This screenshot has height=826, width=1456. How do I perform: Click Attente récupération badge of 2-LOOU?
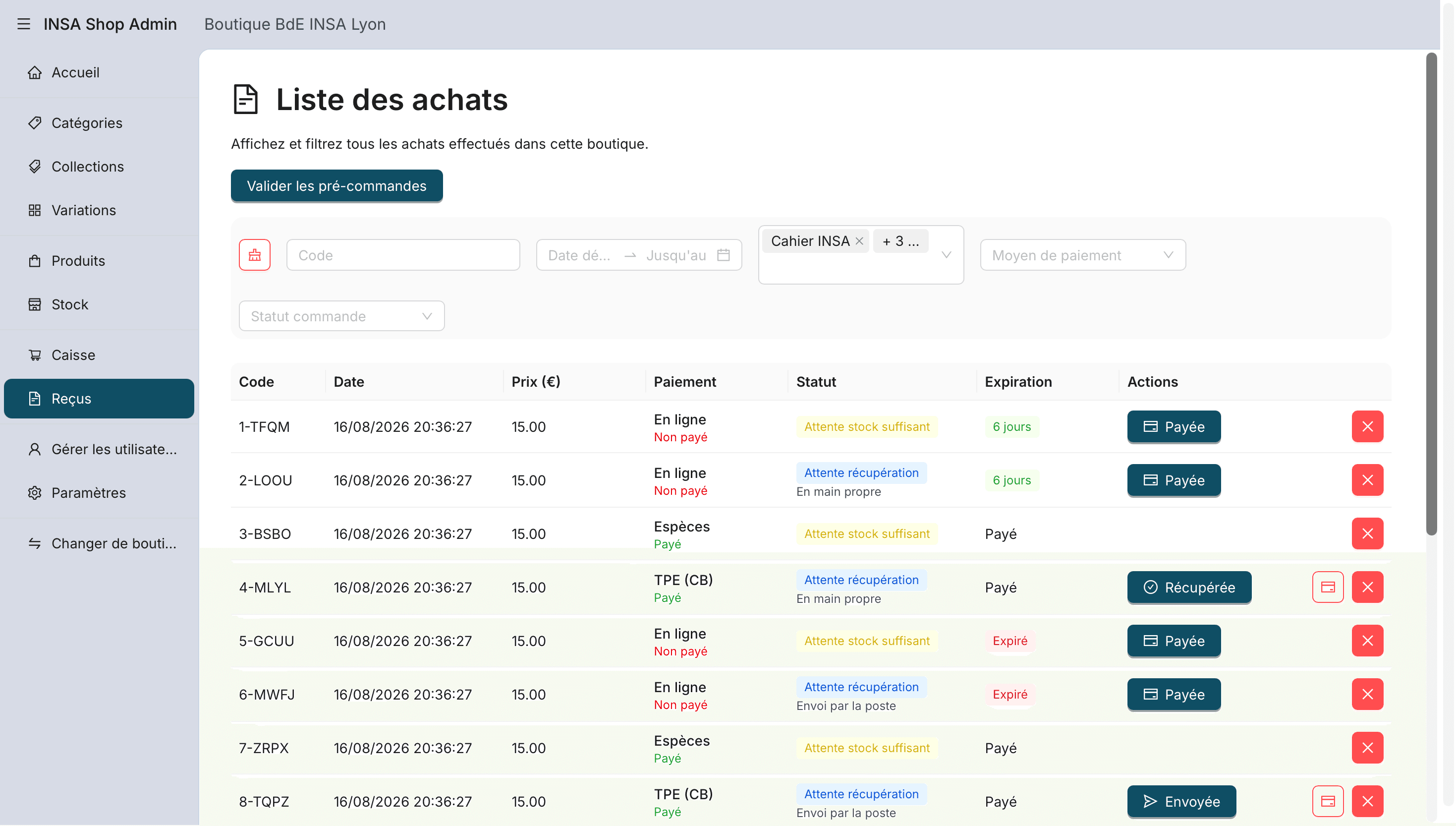click(861, 472)
